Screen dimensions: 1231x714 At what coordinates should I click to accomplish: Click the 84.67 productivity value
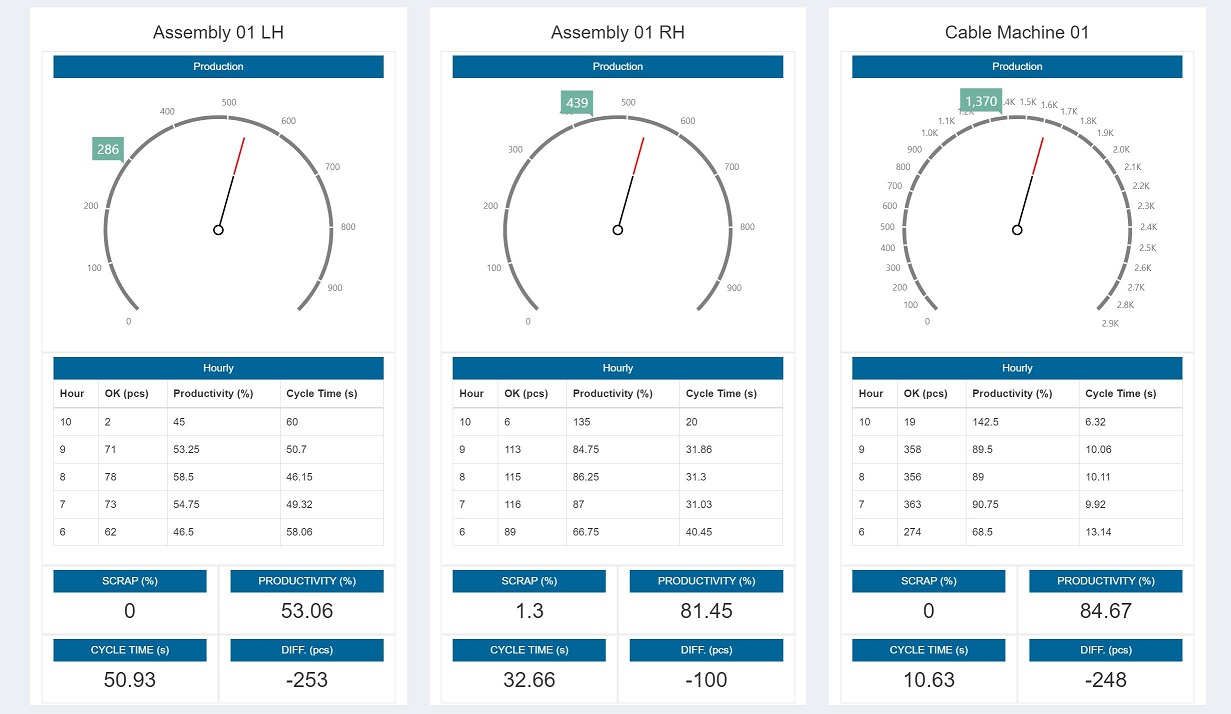1105,611
